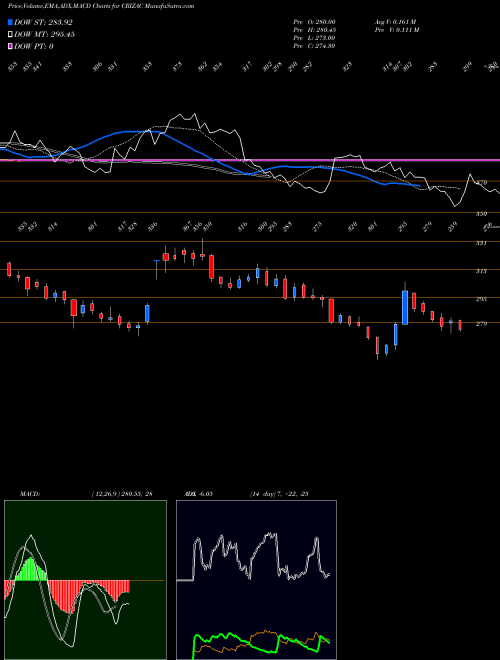Viewport: 500px width, 660px height.
Task: Open the MACD indicator chart panel
Action: pos(85,580)
